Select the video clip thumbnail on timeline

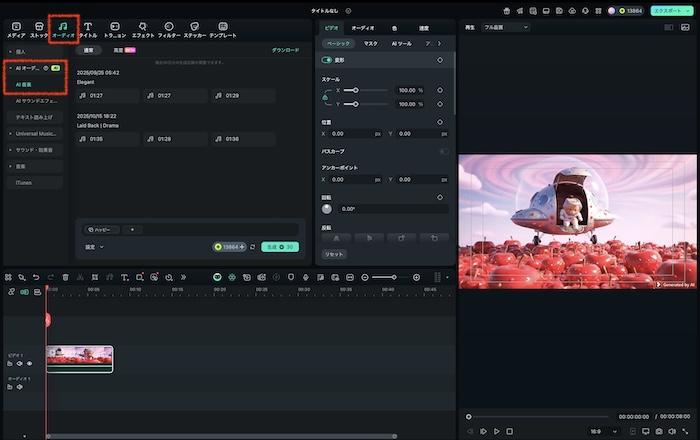[x=79, y=357]
